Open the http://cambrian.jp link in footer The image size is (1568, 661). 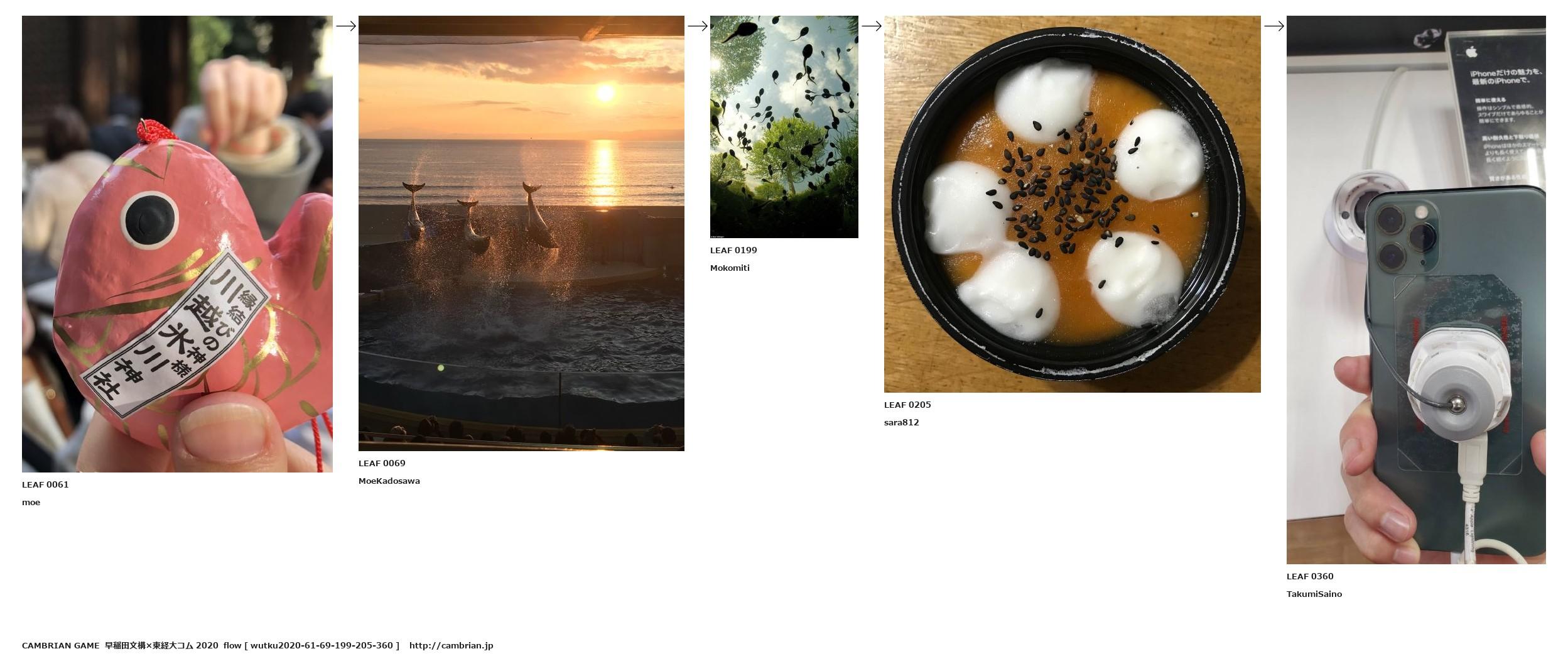coord(451,645)
